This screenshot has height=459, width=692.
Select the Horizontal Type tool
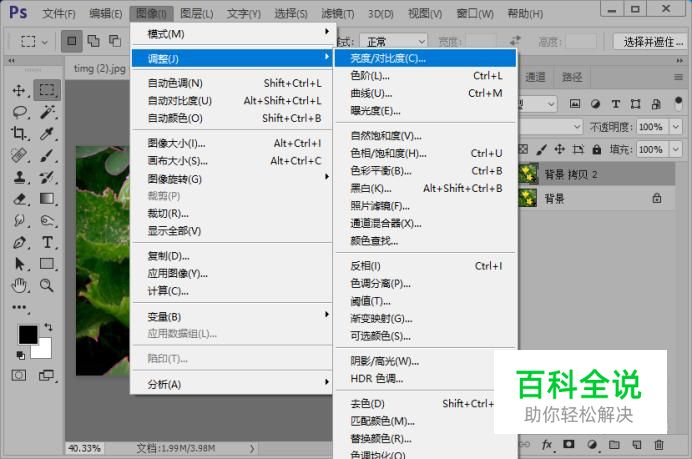tap(47, 242)
